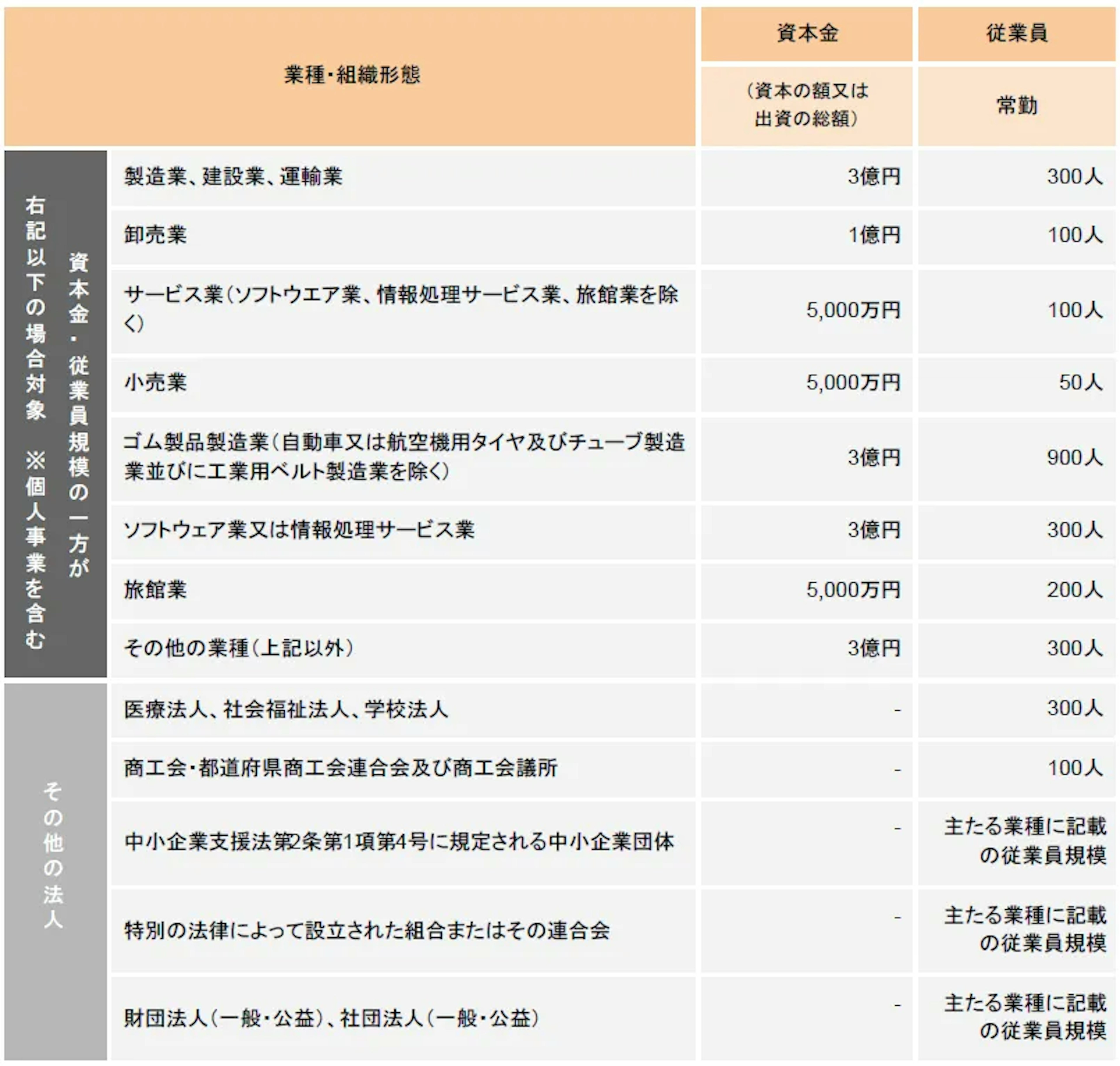Click the 従業員 column header

point(1016,33)
